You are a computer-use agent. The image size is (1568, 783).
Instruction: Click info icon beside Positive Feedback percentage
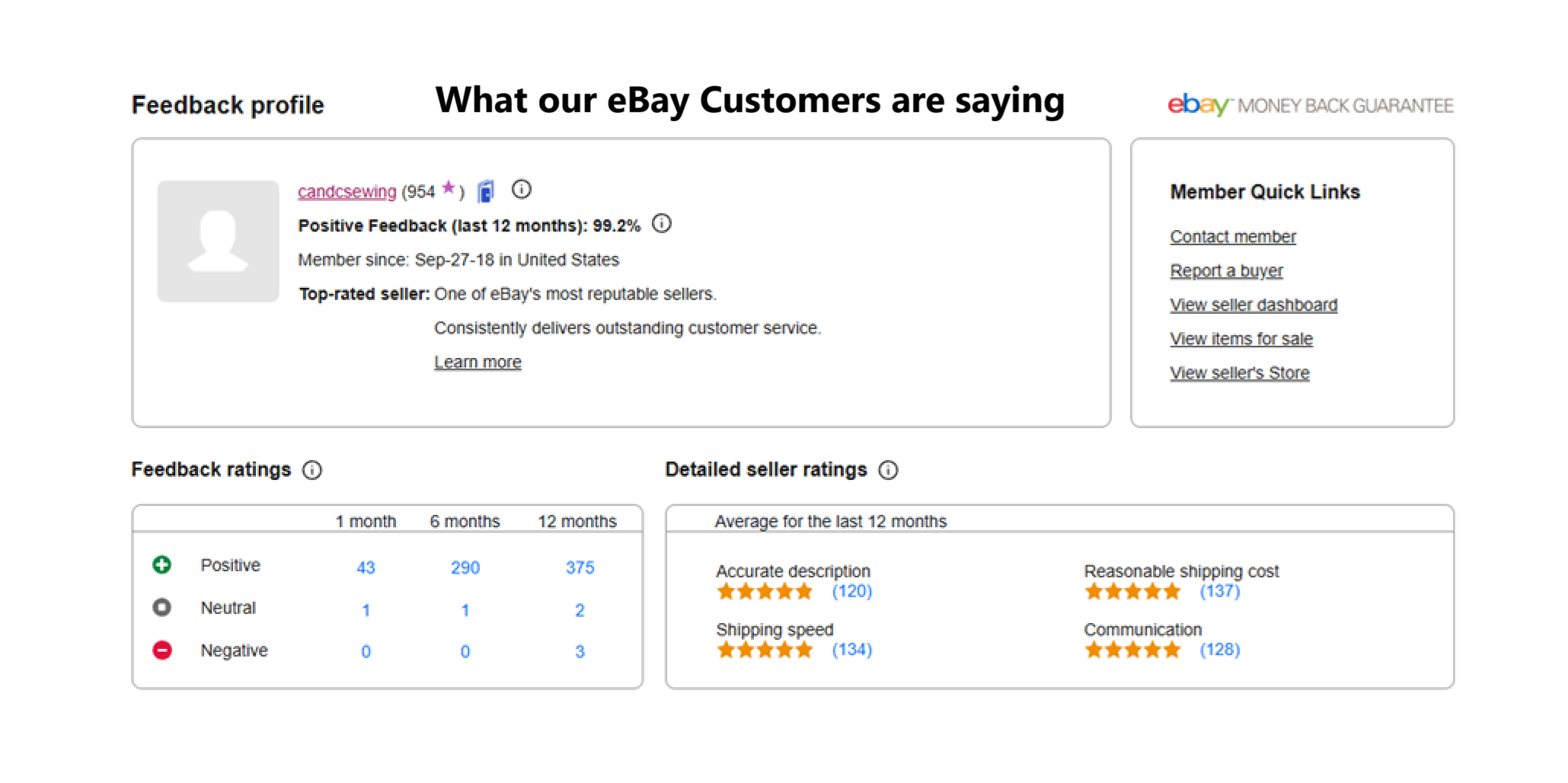click(x=662, y=224)
